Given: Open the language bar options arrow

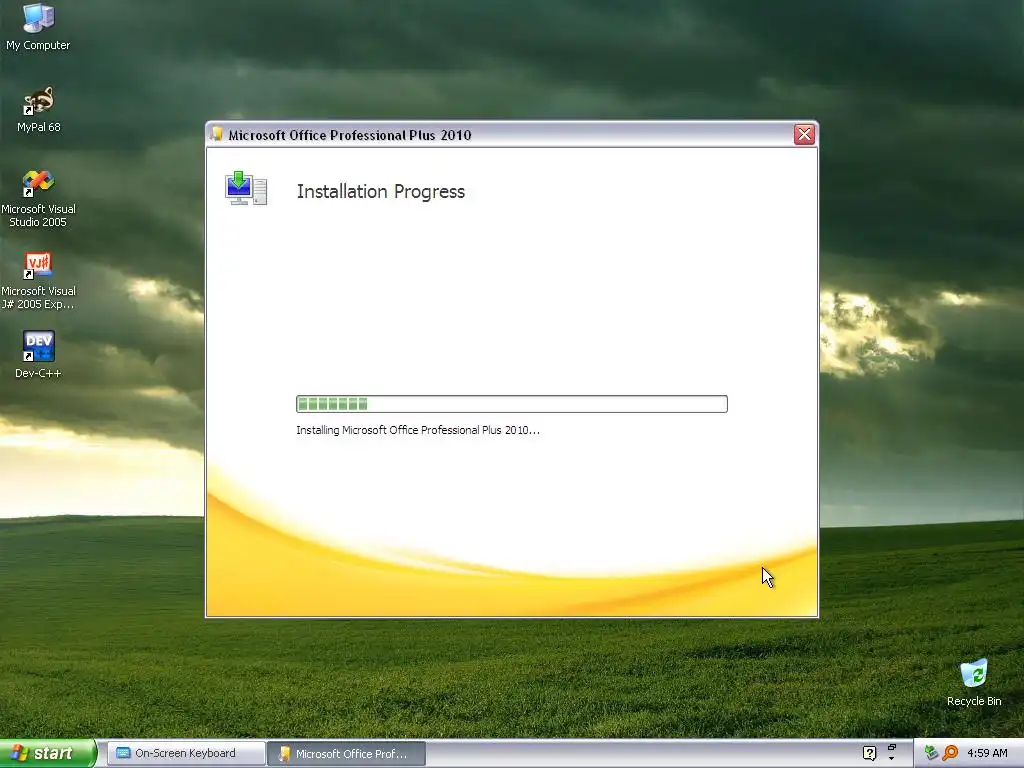Looking at the screenshot, I should 891,759.
